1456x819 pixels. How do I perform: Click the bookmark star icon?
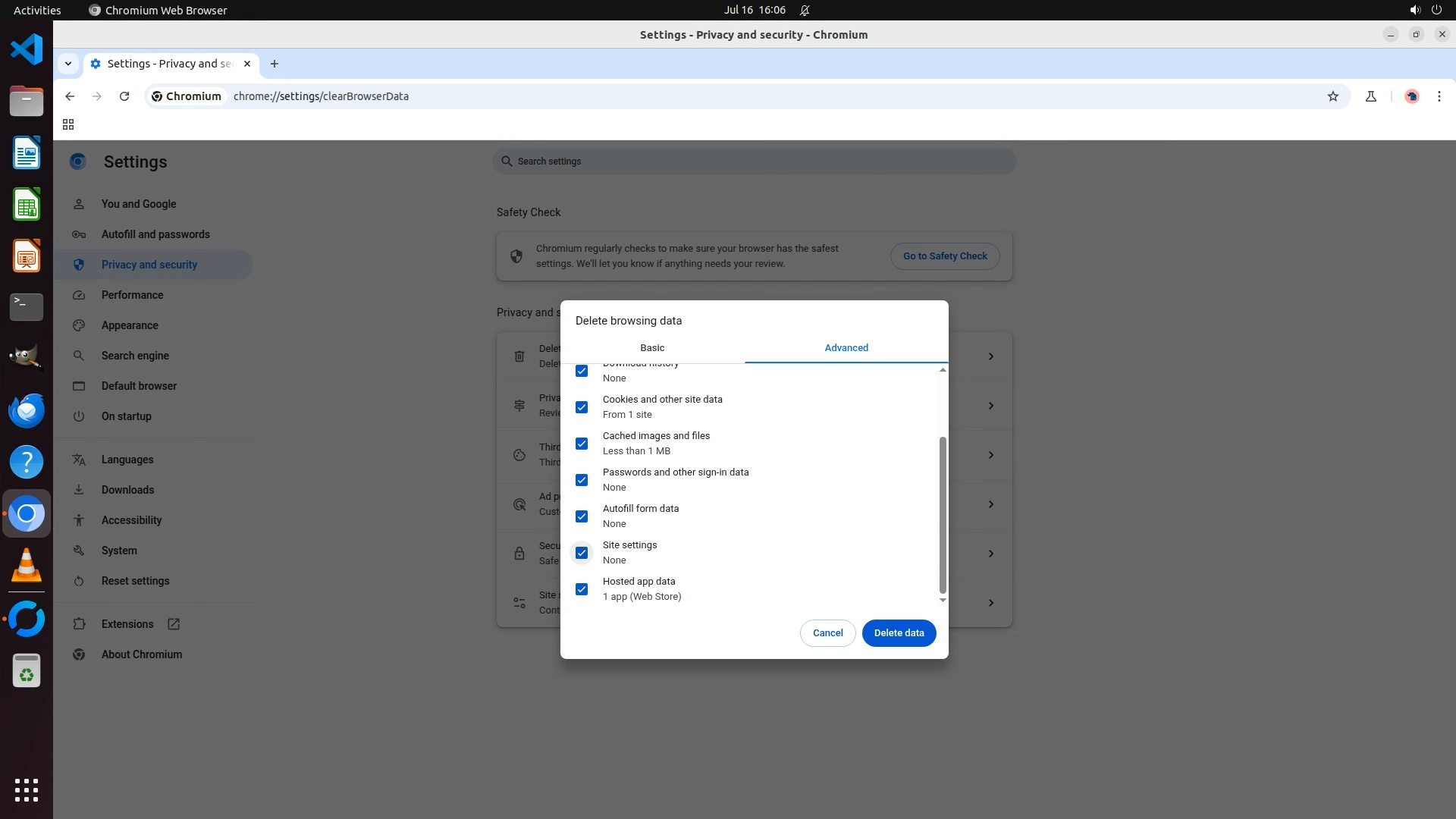tap(1333, 96)
